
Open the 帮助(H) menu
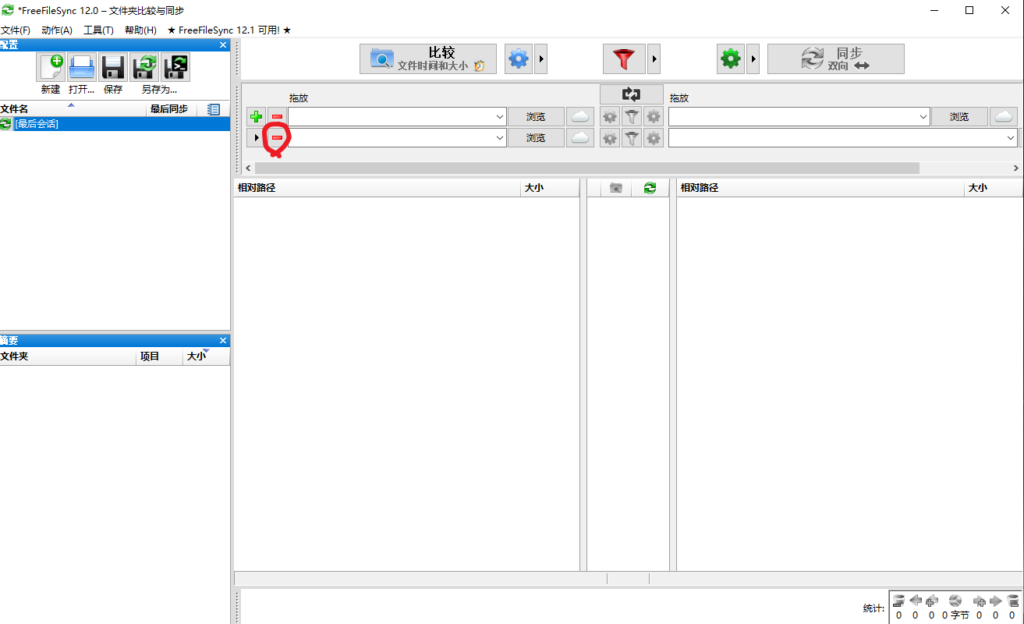coord(140,30)
